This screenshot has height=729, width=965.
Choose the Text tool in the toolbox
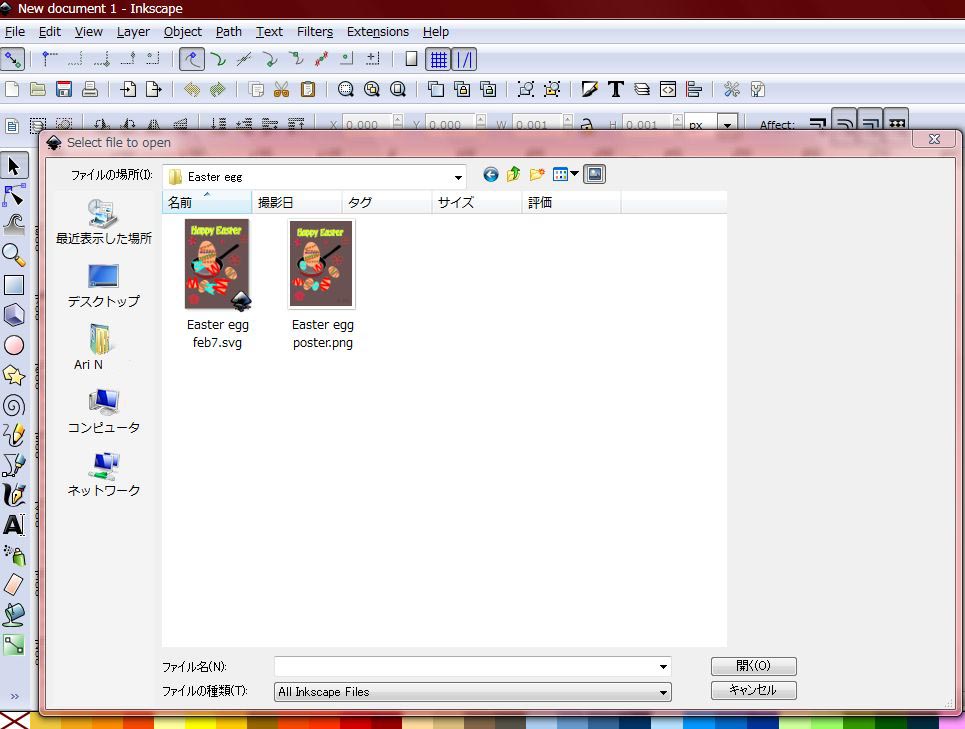(x=15, y=525)
